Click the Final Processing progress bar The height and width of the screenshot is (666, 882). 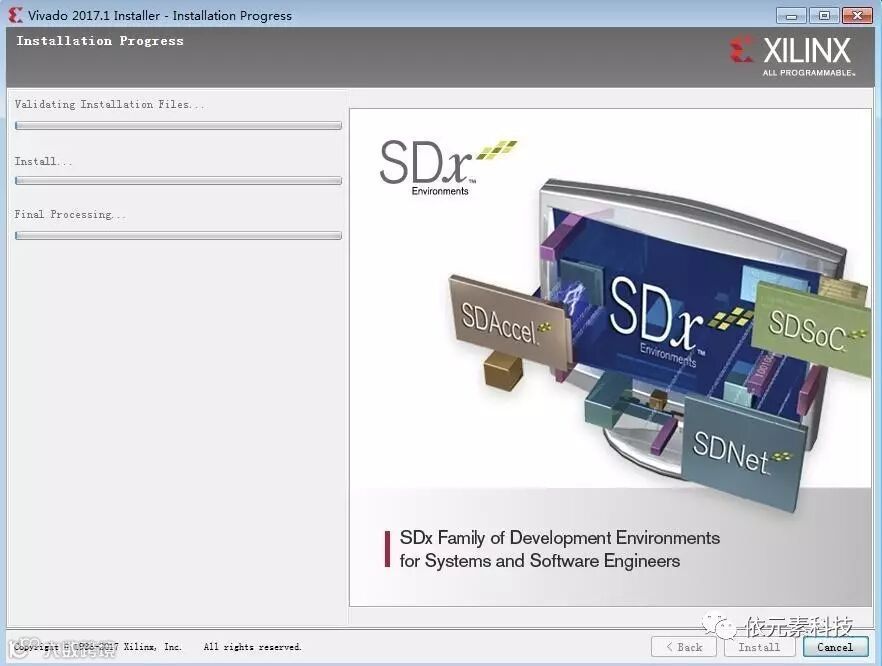(x=178, y=236)
